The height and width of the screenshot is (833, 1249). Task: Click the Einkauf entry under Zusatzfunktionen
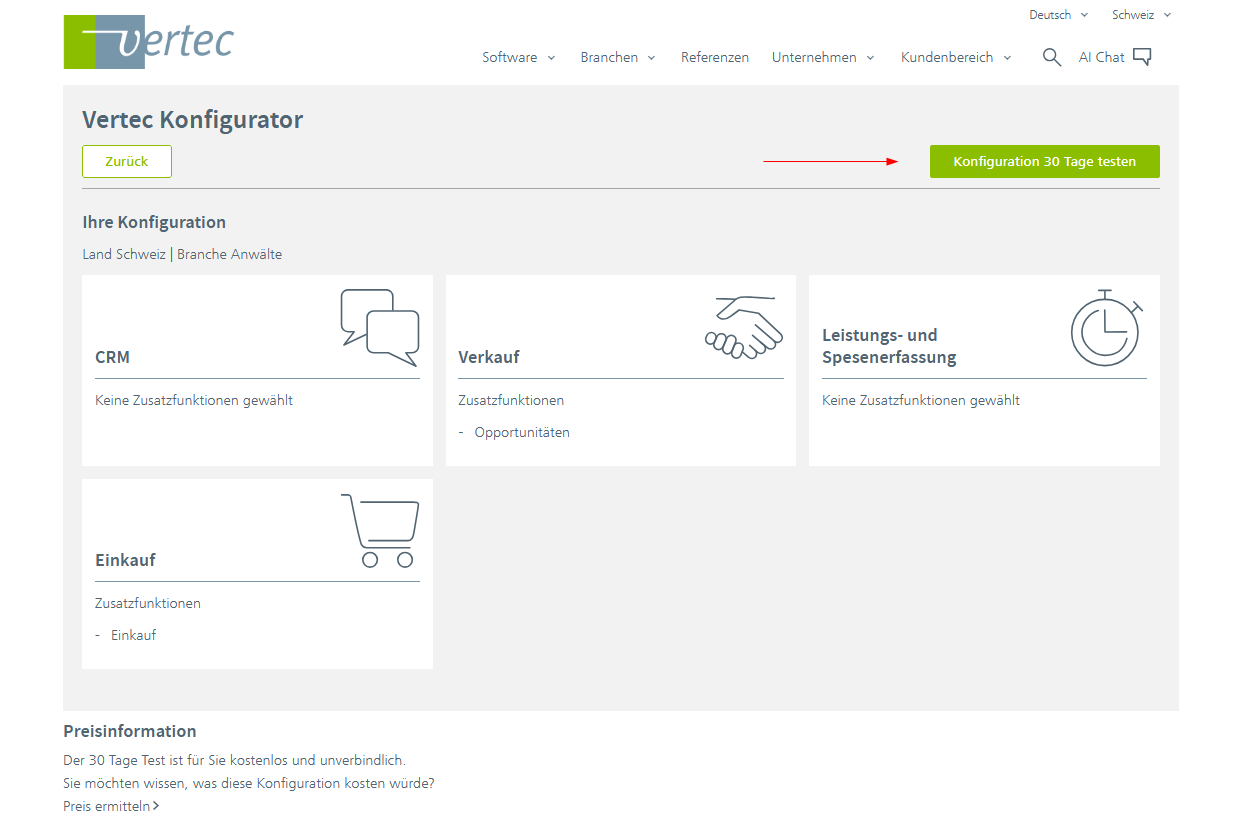(x=134, y=635)
